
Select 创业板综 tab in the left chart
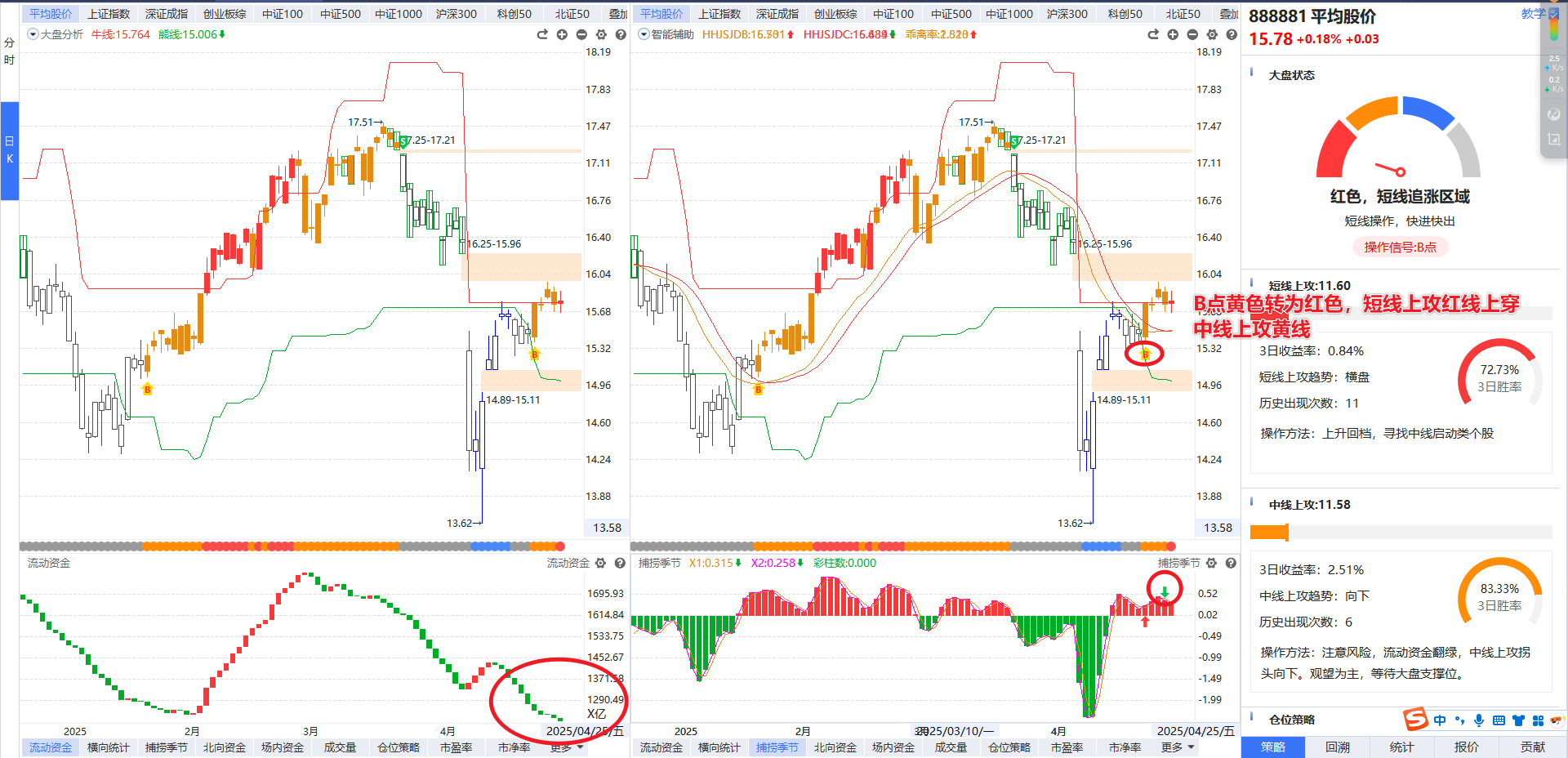(225, 14)
